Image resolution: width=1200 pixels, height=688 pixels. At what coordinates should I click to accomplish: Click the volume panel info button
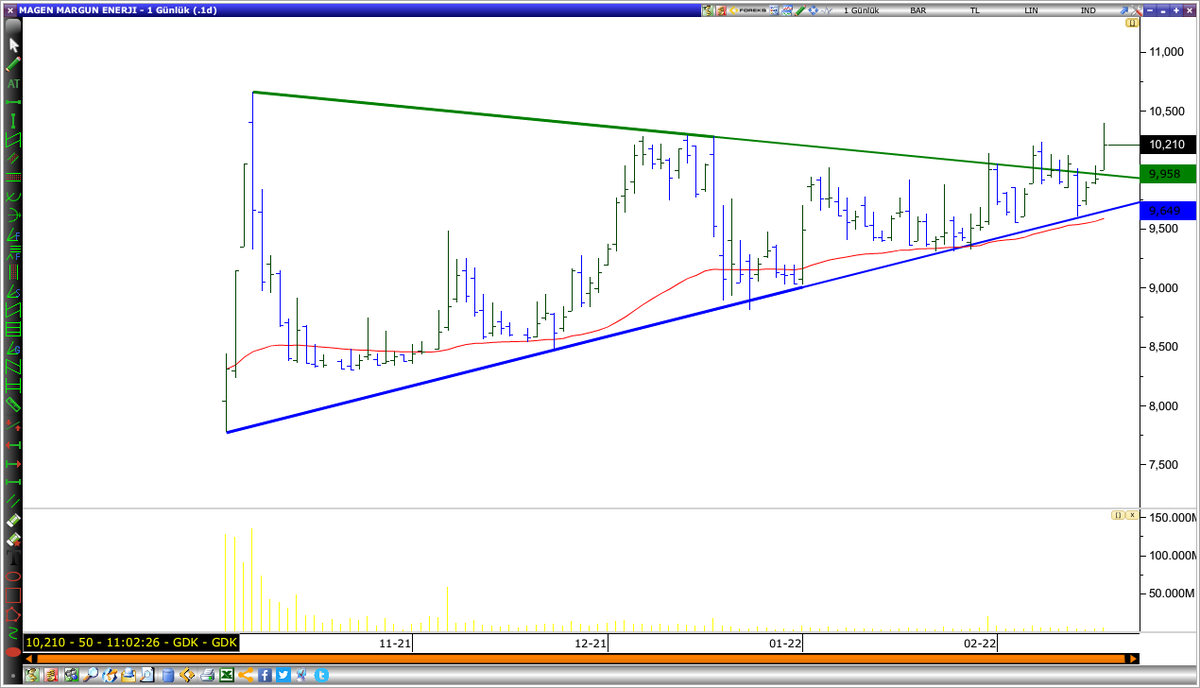point(1117,515)
